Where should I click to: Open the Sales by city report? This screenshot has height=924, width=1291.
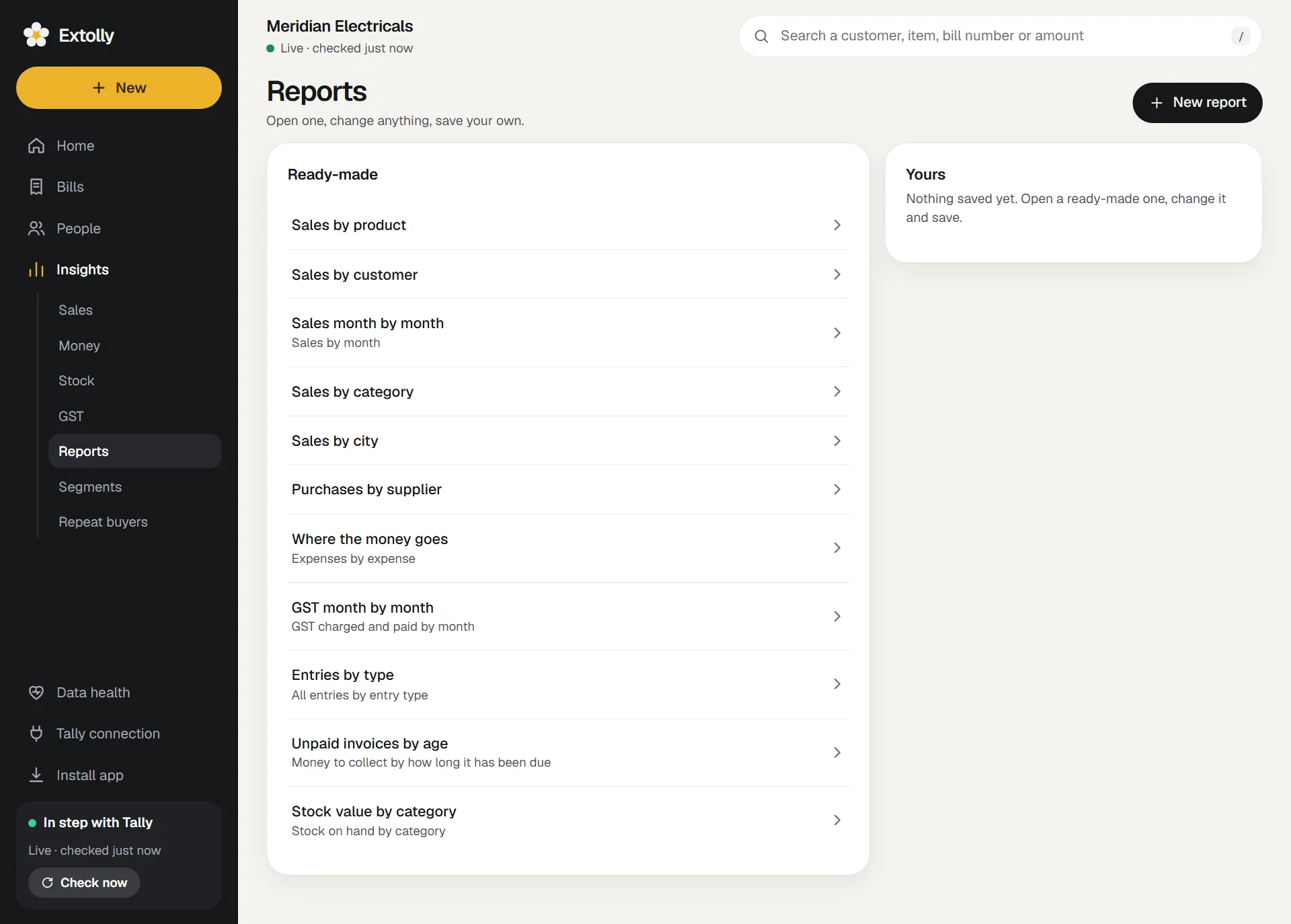click(568, 441)
